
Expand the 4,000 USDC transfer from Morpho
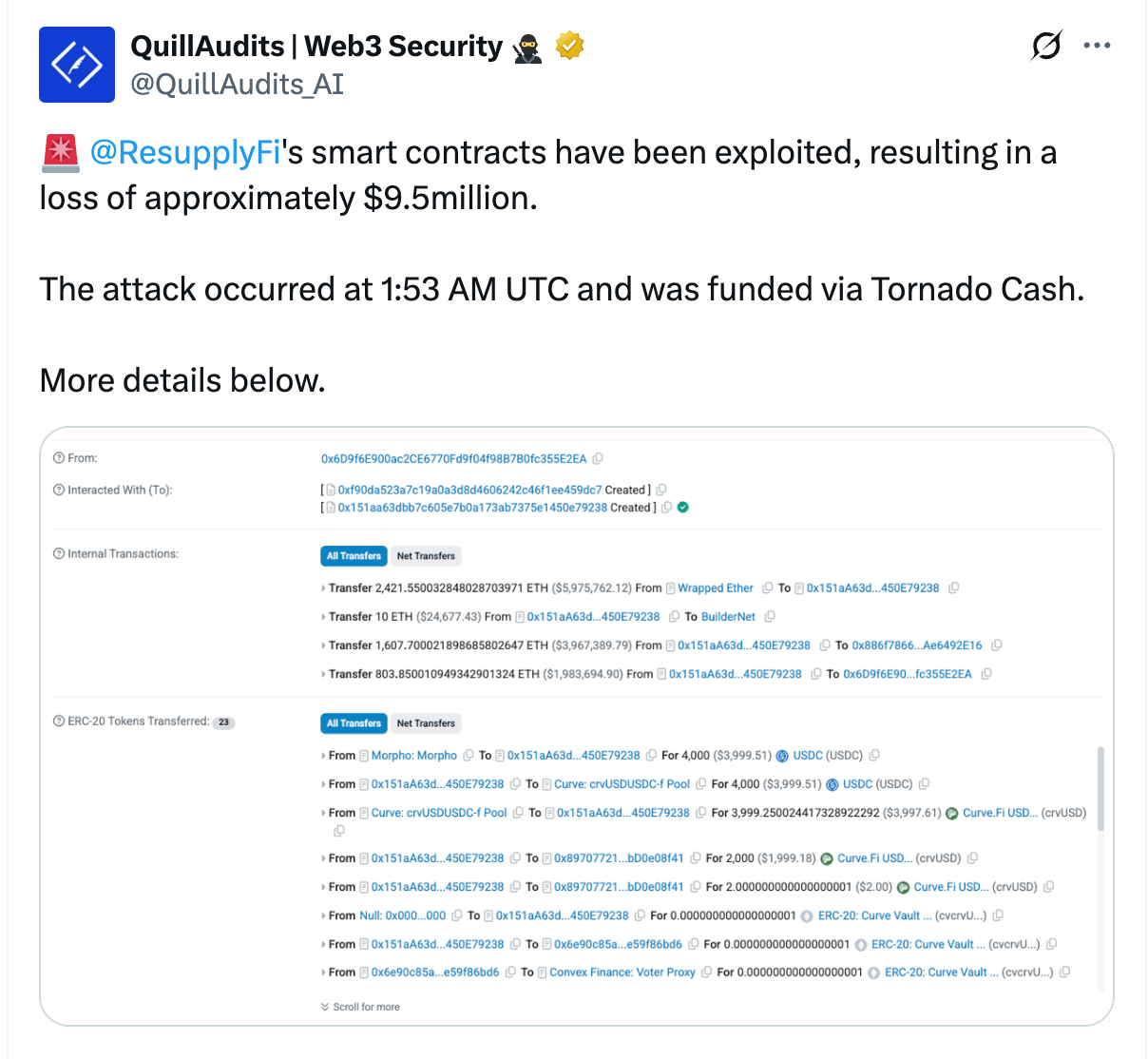pos(324,755)
